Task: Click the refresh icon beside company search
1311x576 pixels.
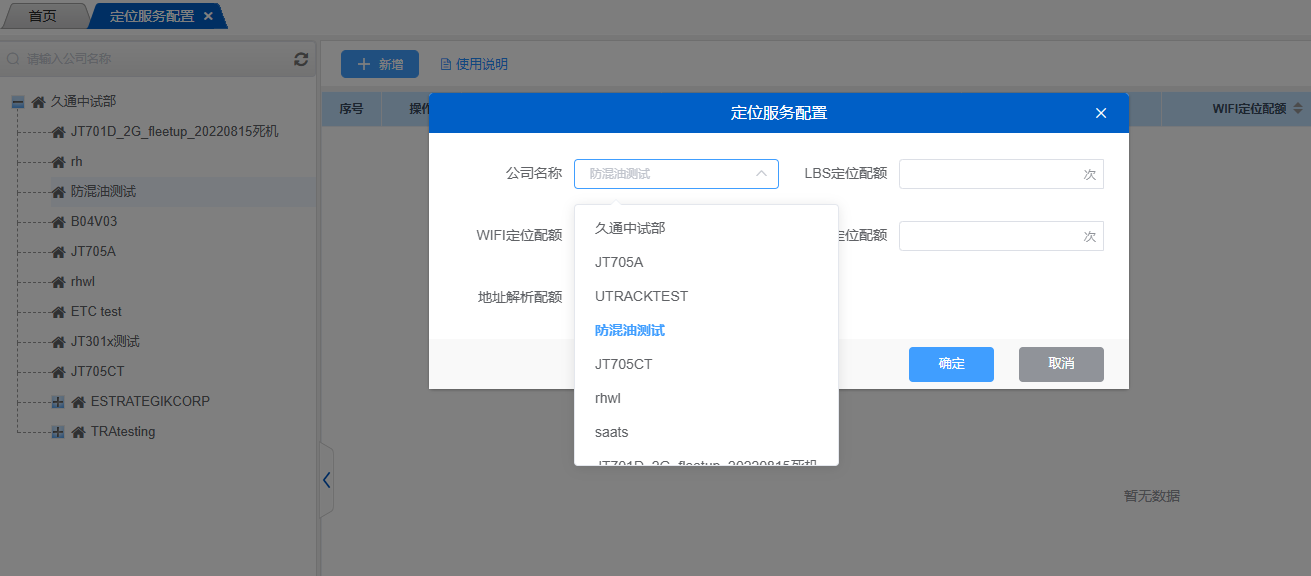Action: (x=301, y=60)
